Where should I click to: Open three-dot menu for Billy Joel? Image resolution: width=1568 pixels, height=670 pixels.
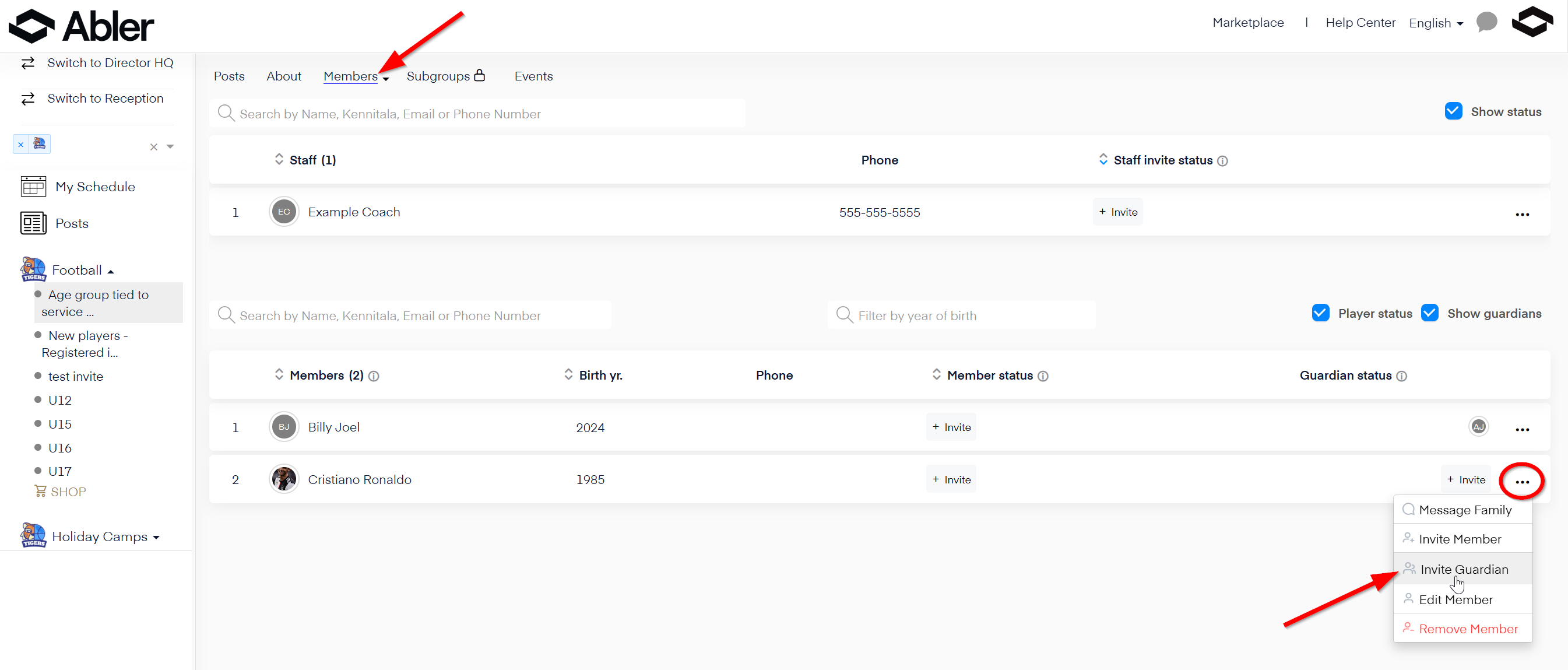pyautogui.click(x=1522, y=429)
